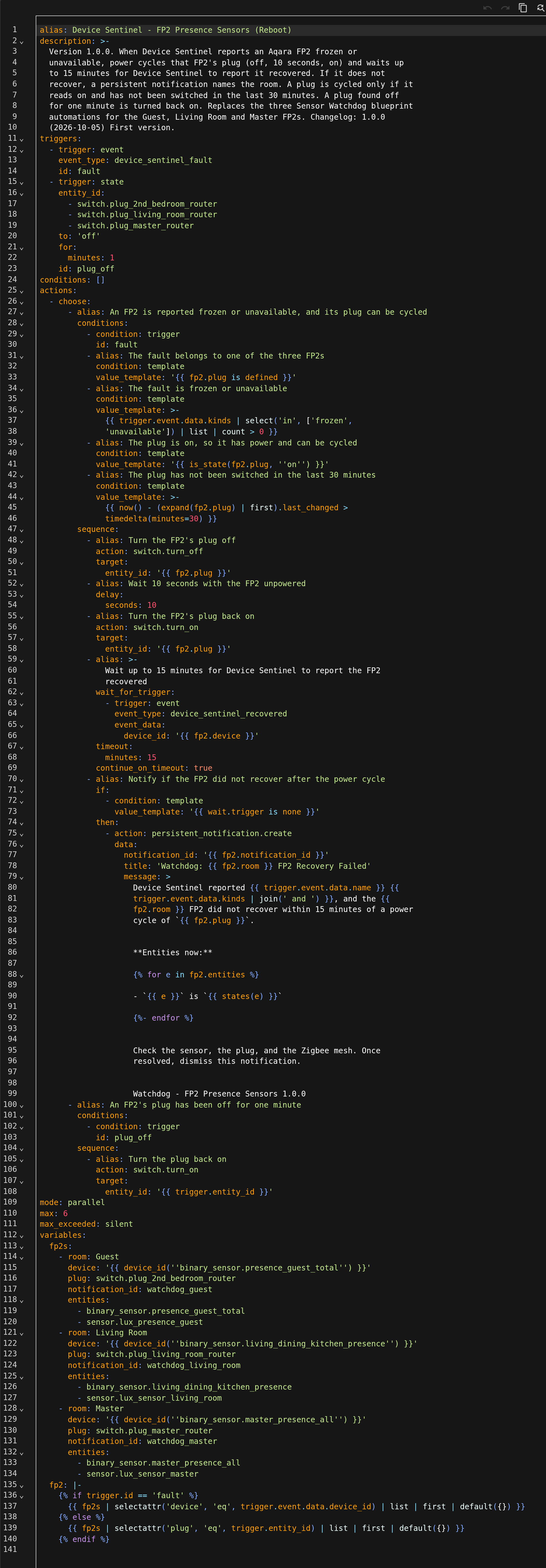
Task: Collapse the timeout block at line 67
Action: pos(22,747)
